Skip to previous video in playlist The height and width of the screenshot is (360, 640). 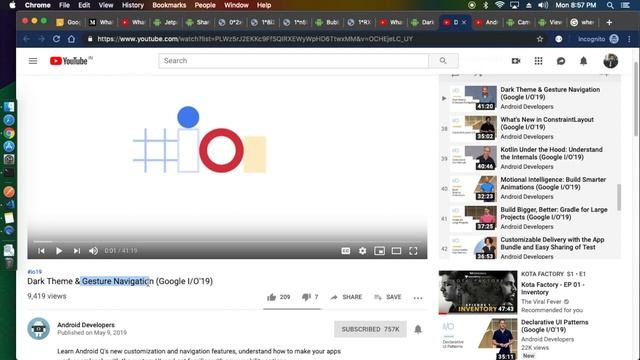coord(41,251)
